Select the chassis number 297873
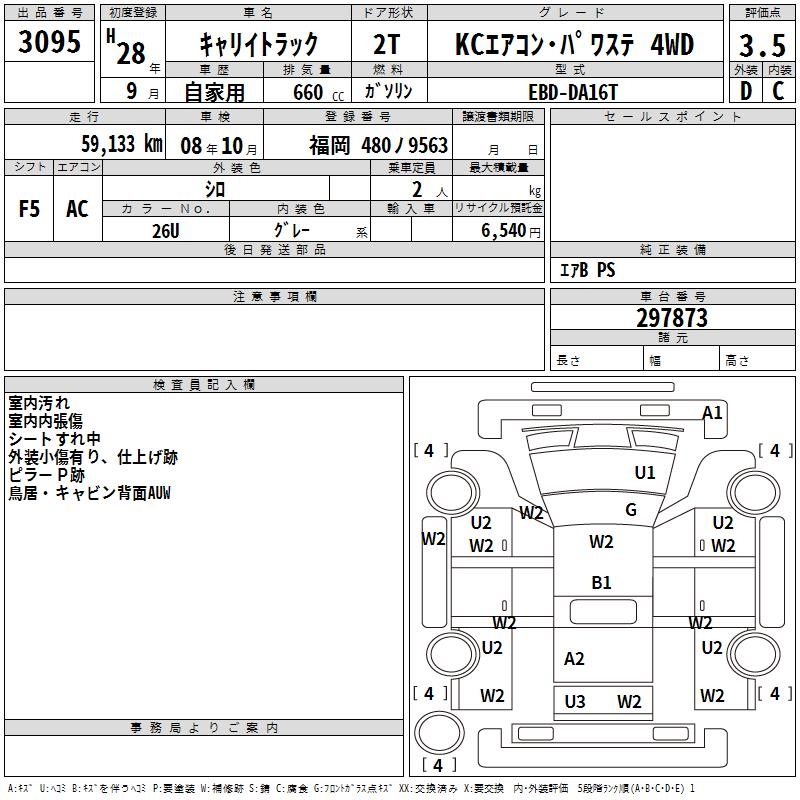The image size is (800, 800). (672, 318)
